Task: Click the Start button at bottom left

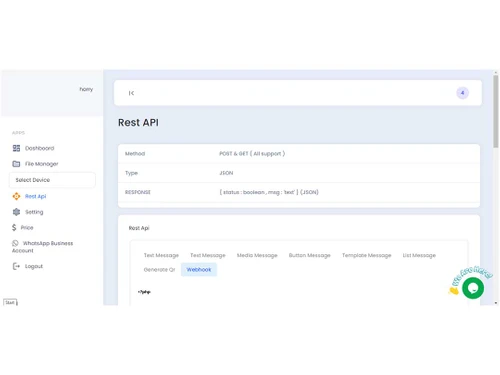Action: (10, 302)
